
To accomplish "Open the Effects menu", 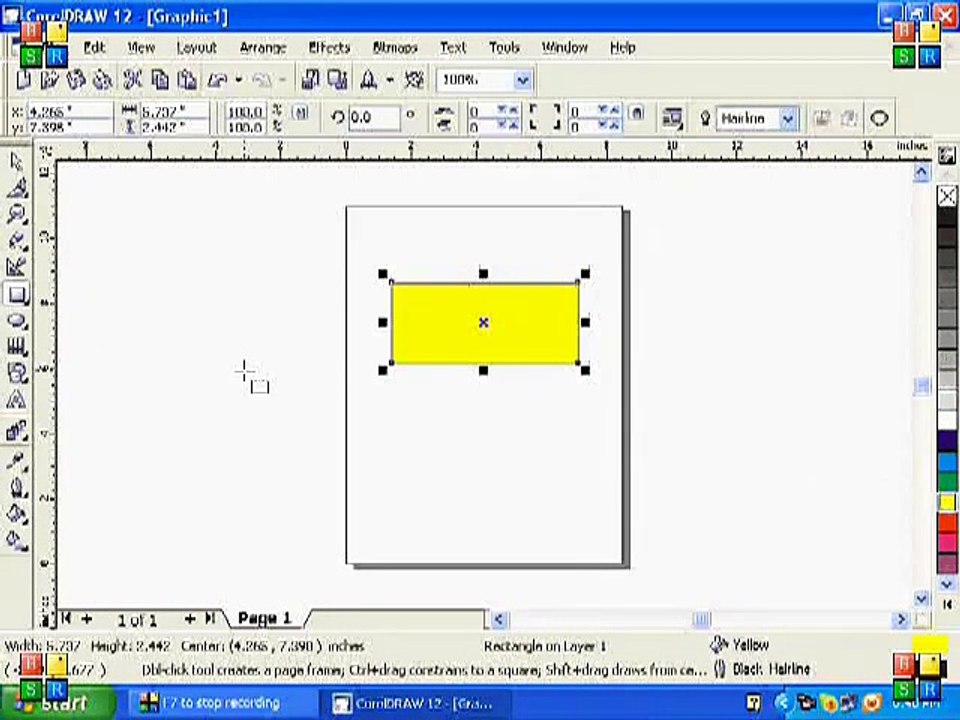I will click(x=329, y=47).
